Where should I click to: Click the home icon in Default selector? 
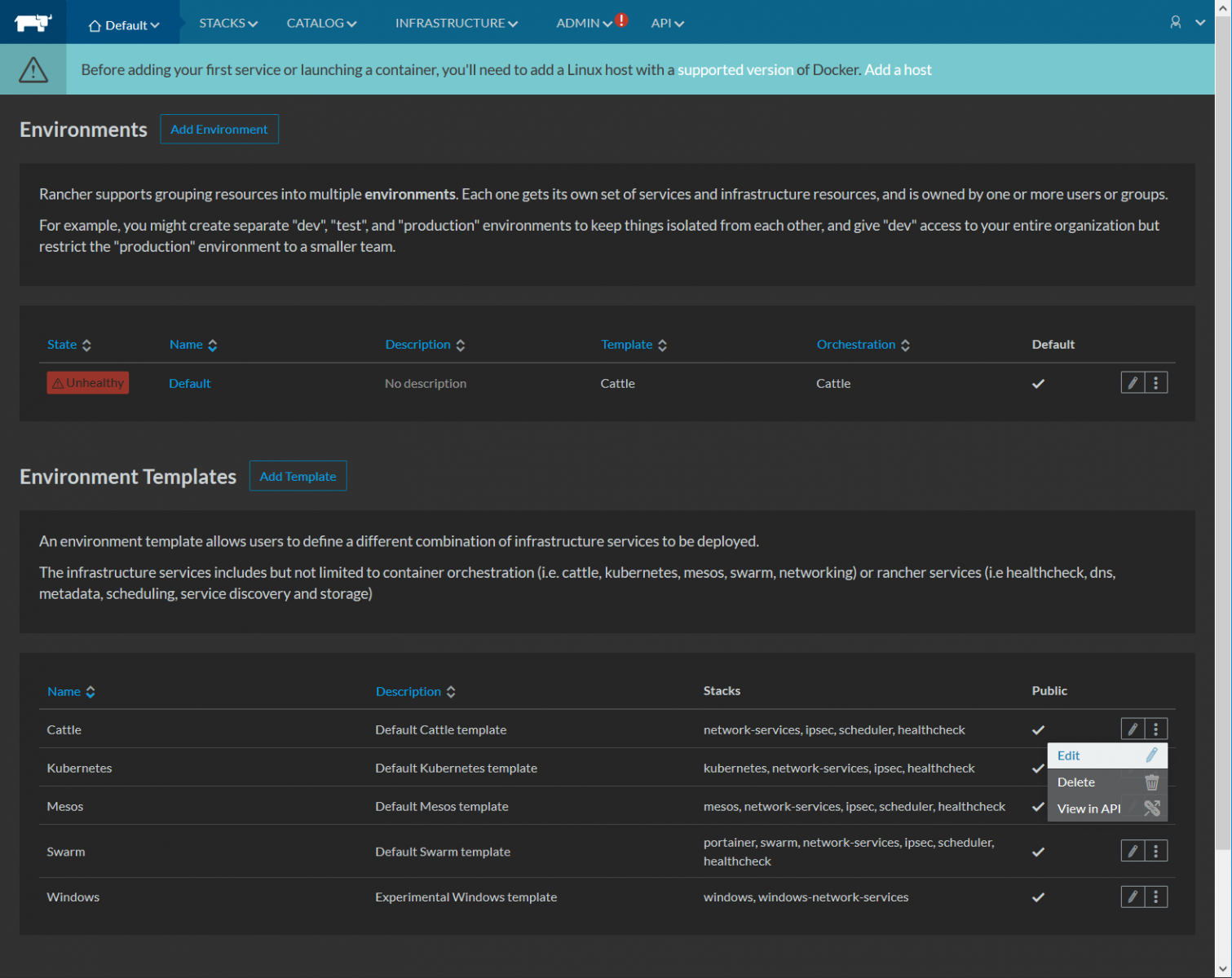click(95, 25)
